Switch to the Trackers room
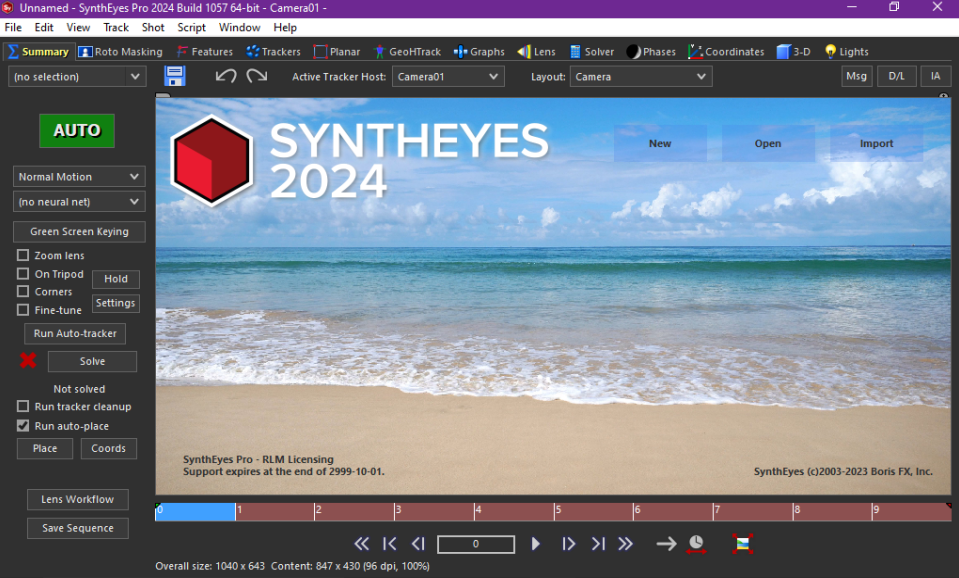959x578 pixels. (x=273, y=51)
